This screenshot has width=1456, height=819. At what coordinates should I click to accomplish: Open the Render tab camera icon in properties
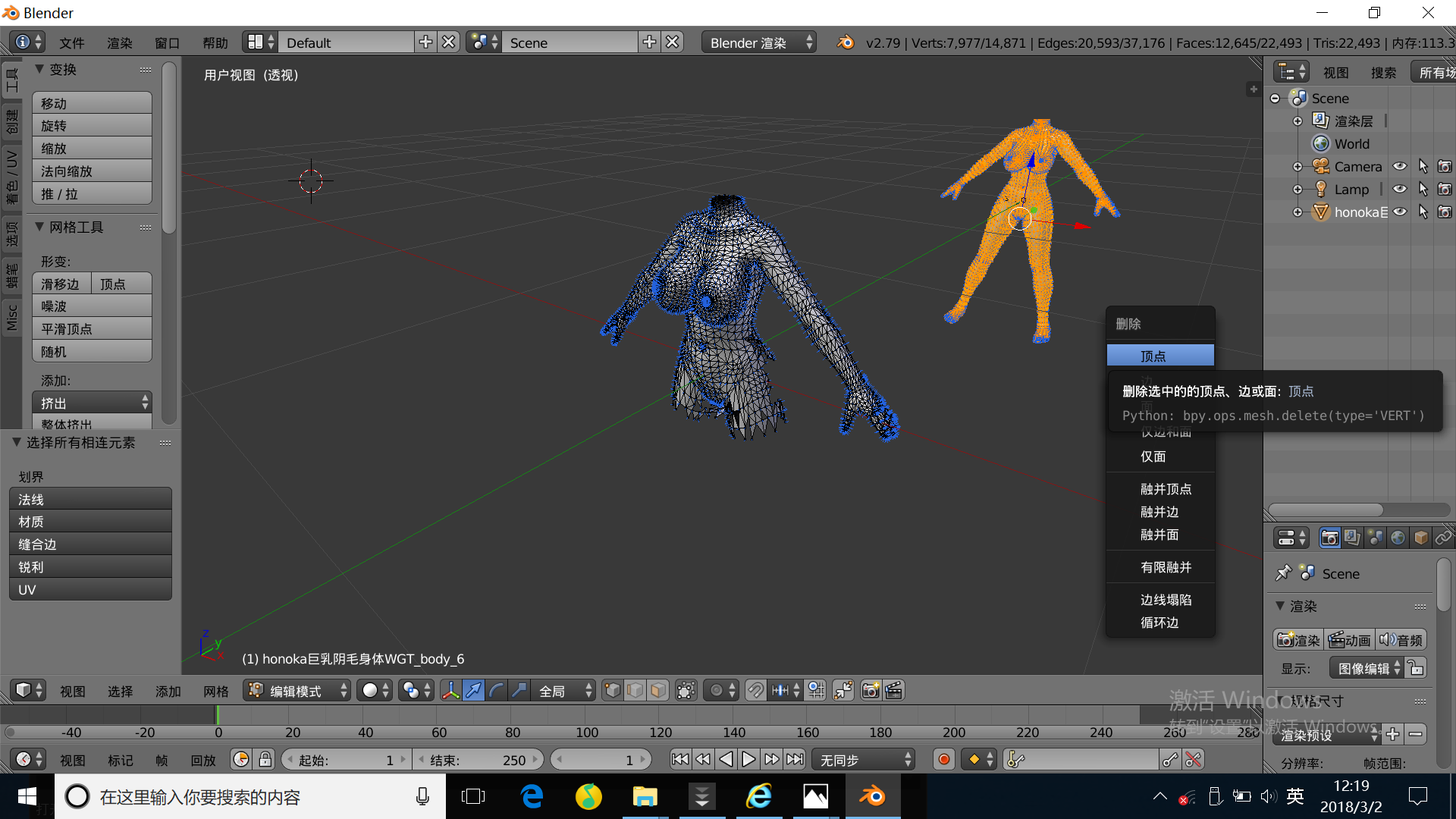tap(1329, 538)
